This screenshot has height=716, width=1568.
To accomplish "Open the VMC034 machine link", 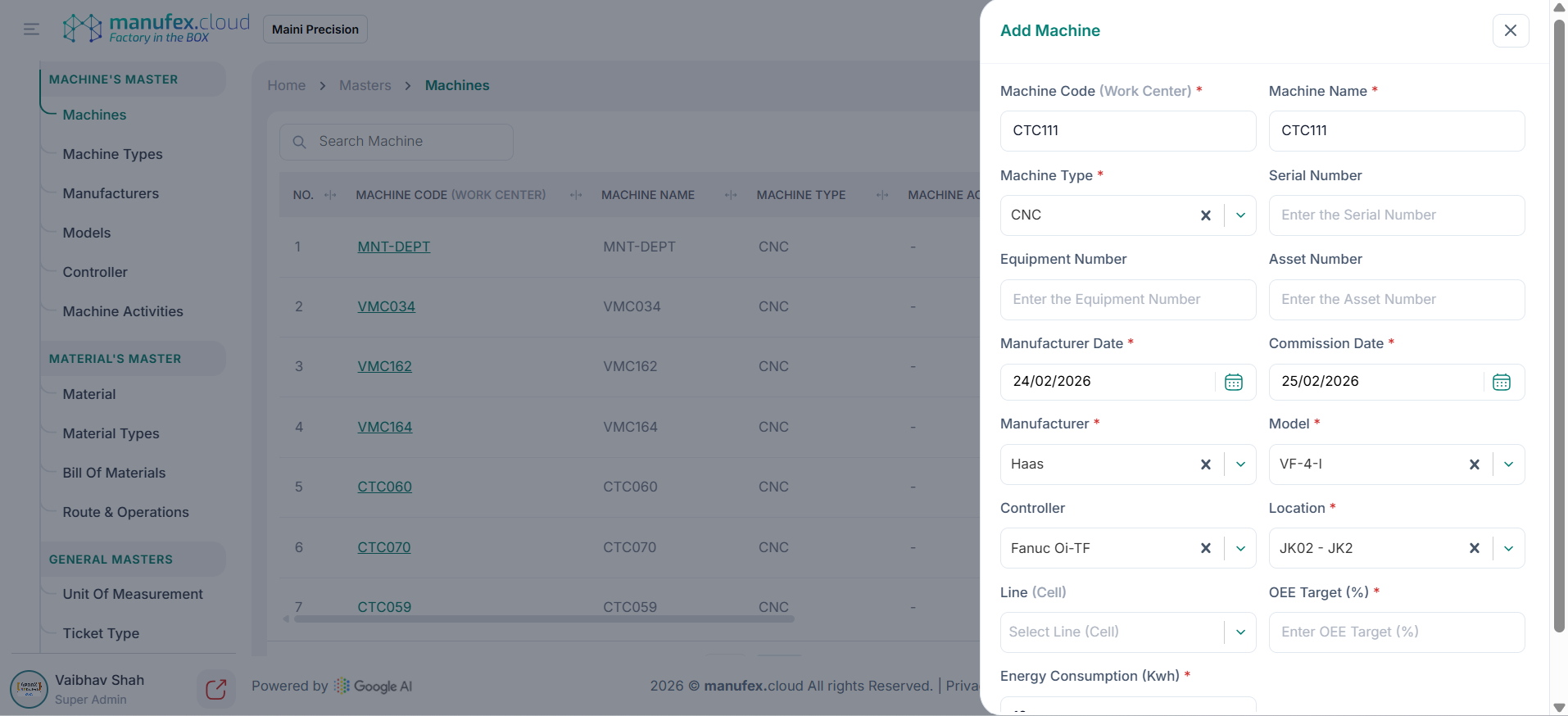I will click(x=386, y=306).
